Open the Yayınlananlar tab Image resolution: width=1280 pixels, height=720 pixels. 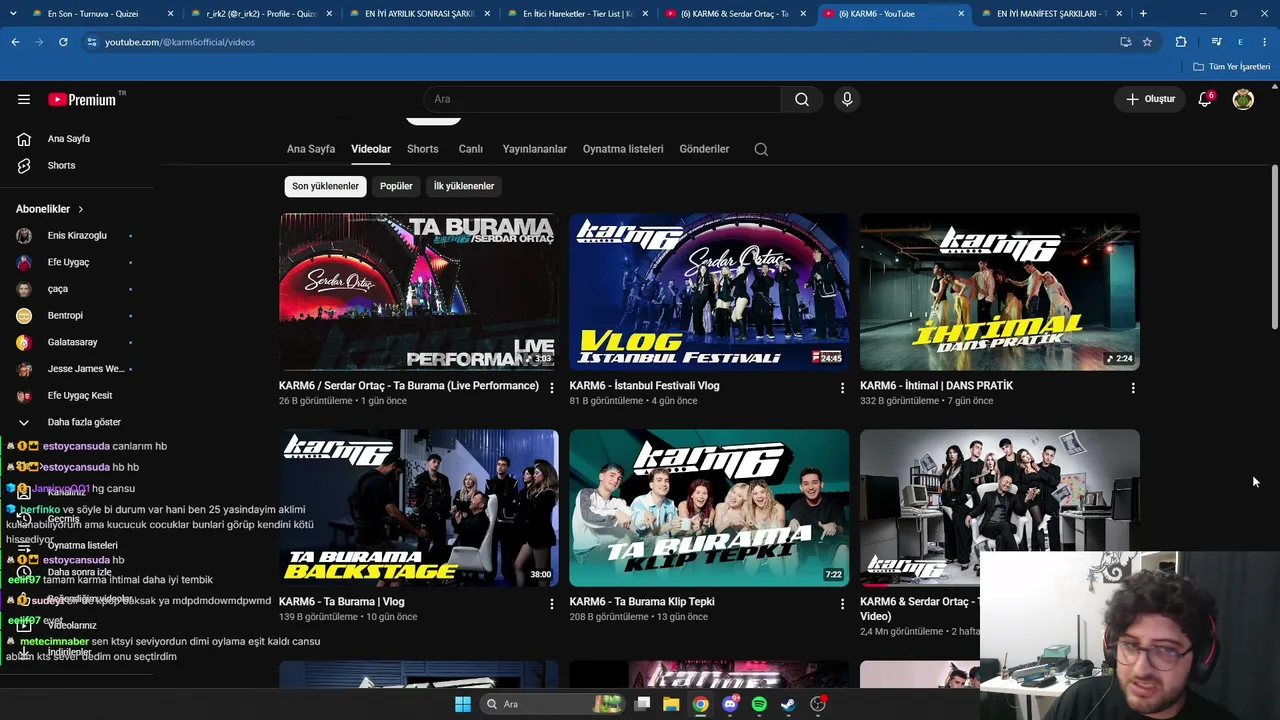535,149
